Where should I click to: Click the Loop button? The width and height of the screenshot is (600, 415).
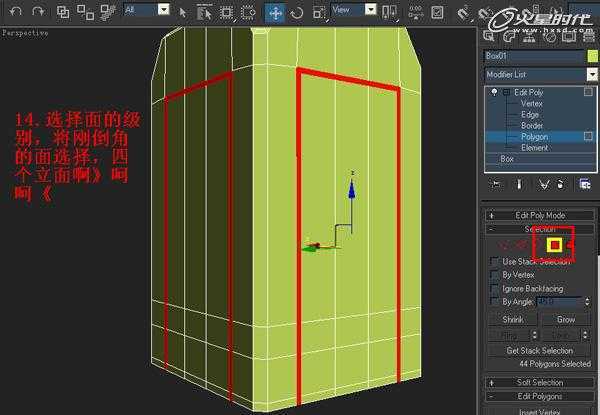click(561, 335)
